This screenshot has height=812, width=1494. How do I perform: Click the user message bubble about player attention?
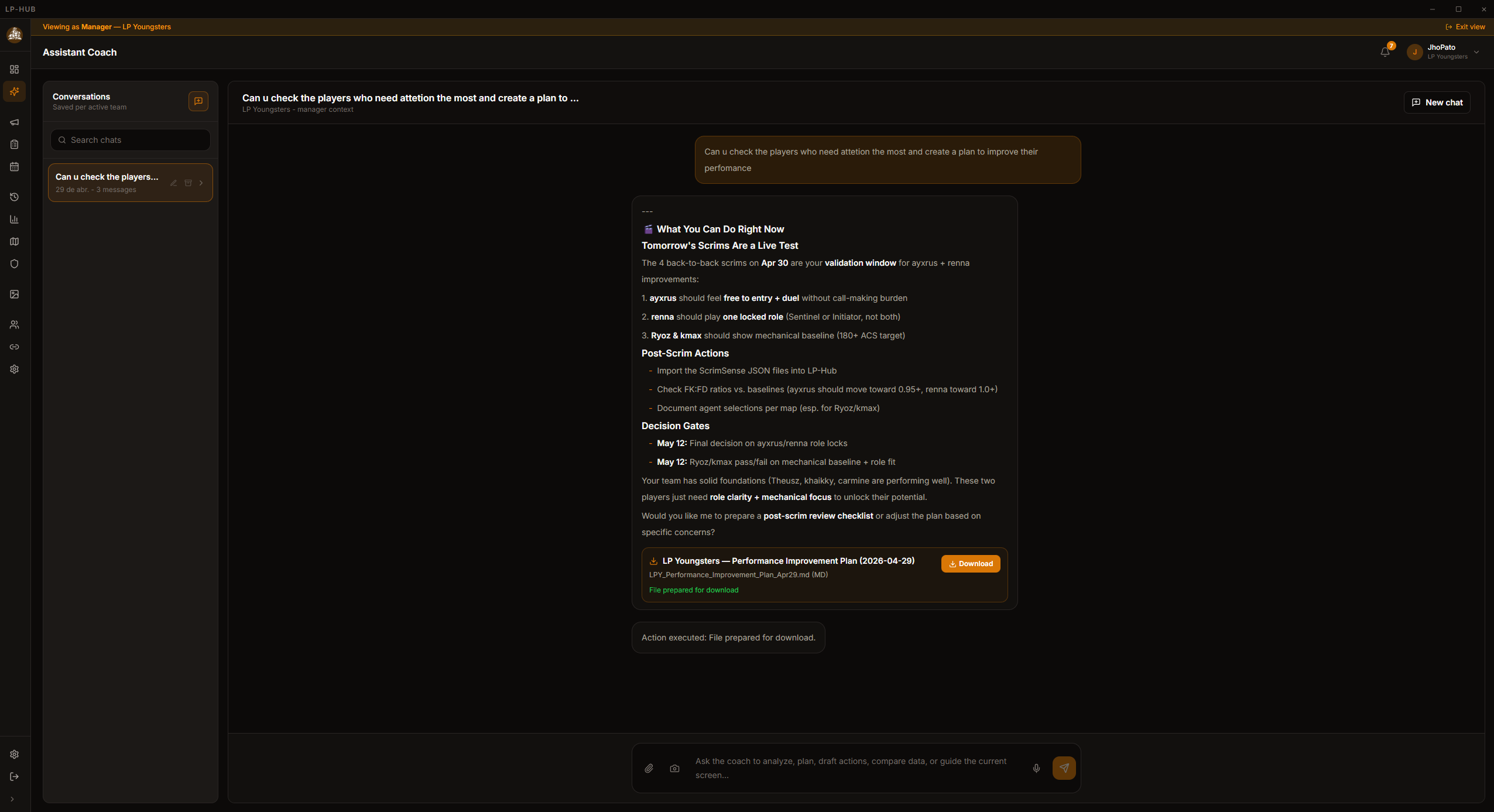[x=888, y=160]
